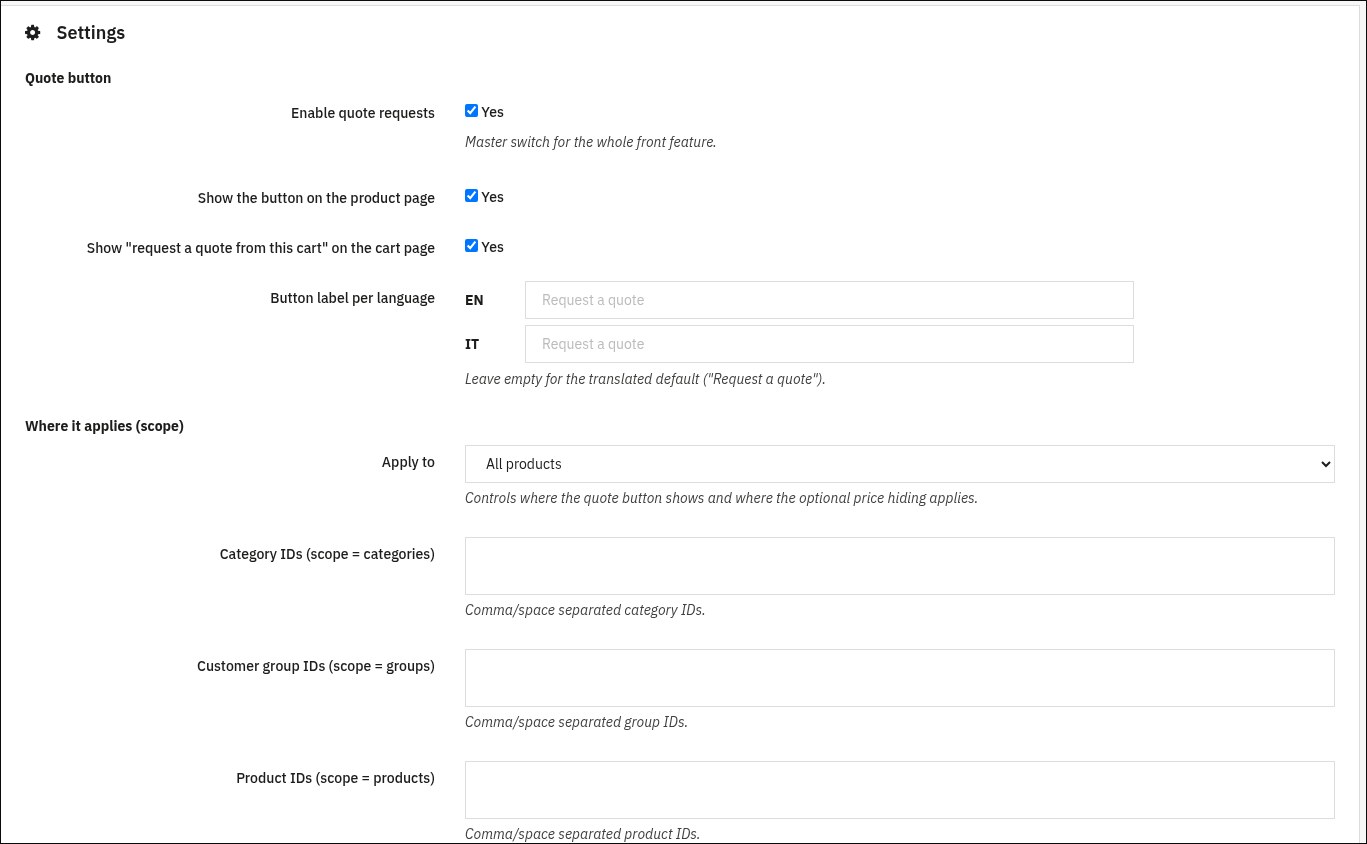Viewport: 1367px width, 844px height.
Task: Click the Master switch help text
Action: (590, 142)
